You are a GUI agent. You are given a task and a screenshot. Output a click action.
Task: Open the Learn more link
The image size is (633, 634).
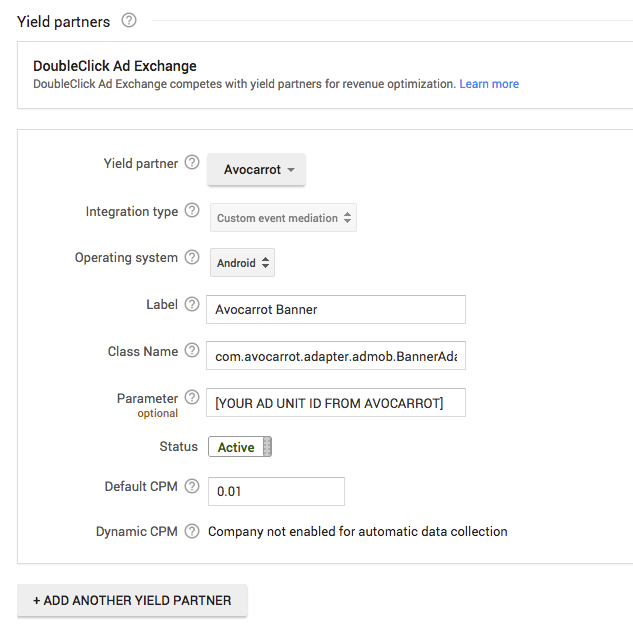(489, 84)
